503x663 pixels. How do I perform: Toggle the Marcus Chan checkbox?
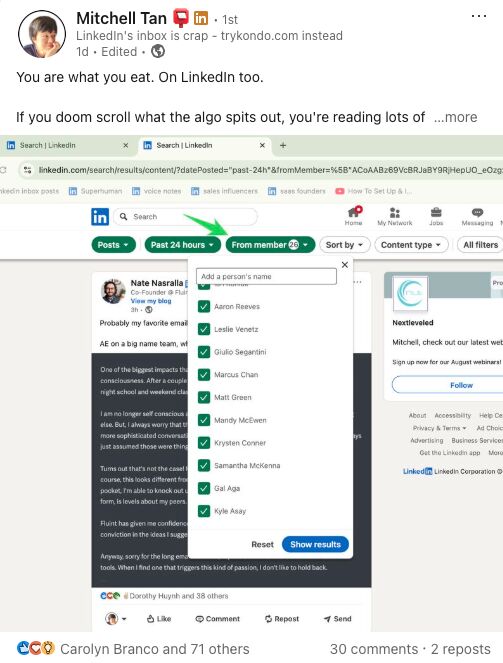204,374
